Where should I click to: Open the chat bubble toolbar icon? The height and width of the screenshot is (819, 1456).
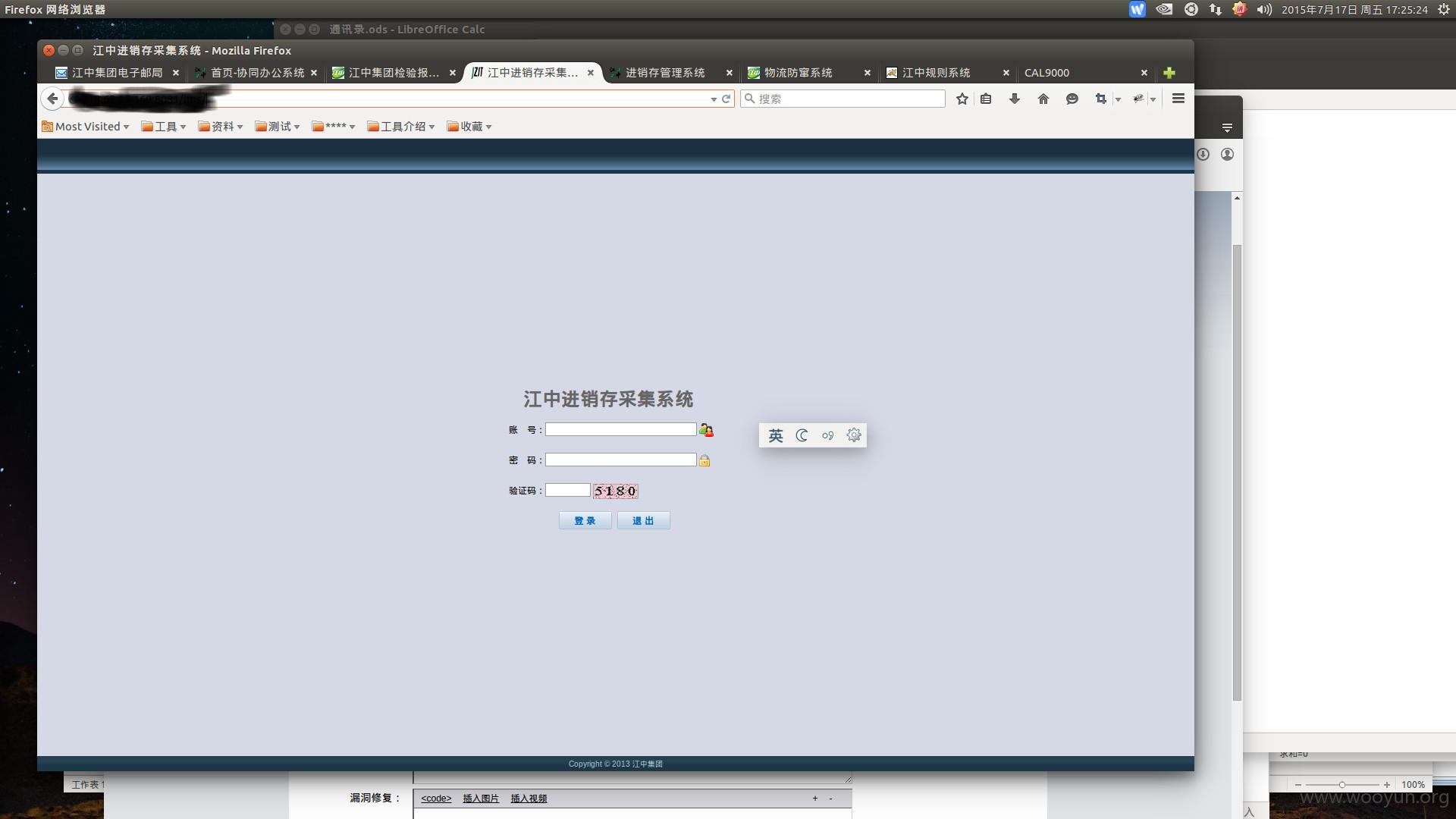pos(1072,99)
